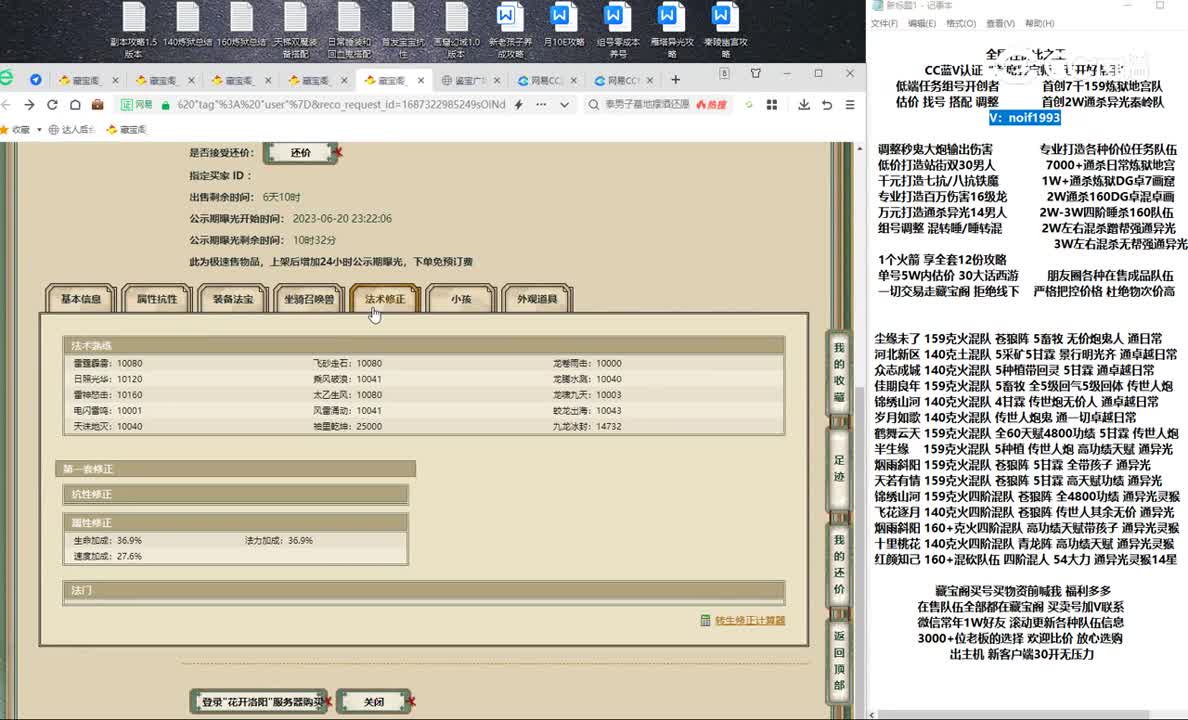Expand the address bar more options ellipsis
The image size is (1188, 720).
coord(542,105)
